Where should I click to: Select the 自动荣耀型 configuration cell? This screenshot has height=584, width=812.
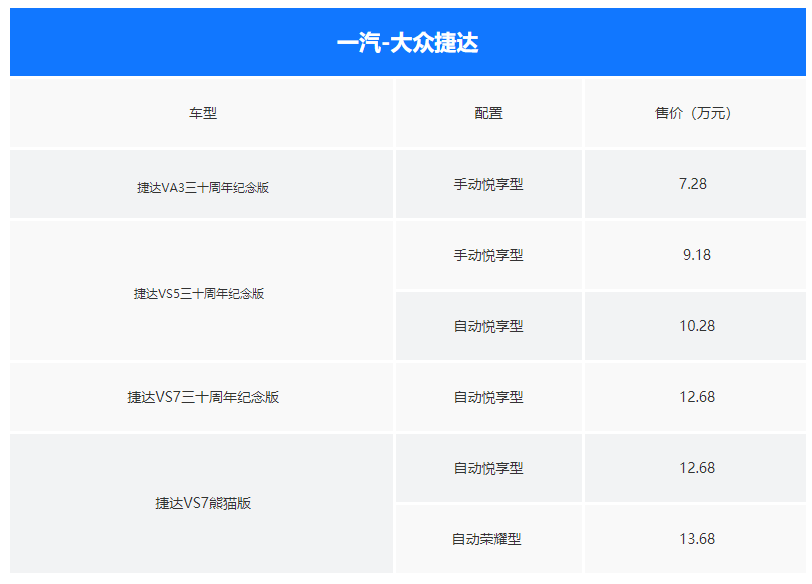[x=487, y=539]
